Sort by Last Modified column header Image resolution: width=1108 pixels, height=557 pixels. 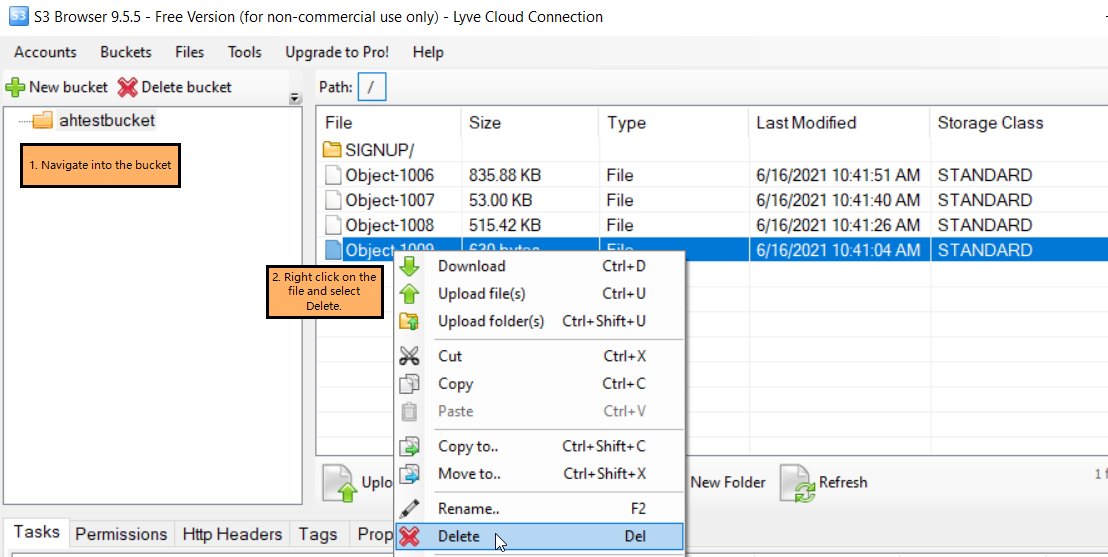tap(806, 123)
